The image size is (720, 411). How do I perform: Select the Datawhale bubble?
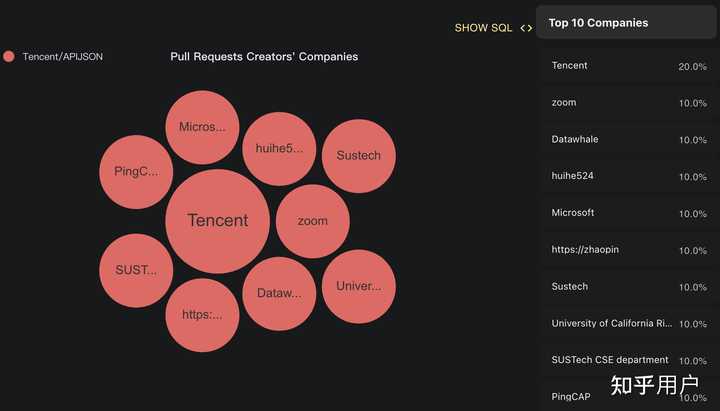pos(279,293)
